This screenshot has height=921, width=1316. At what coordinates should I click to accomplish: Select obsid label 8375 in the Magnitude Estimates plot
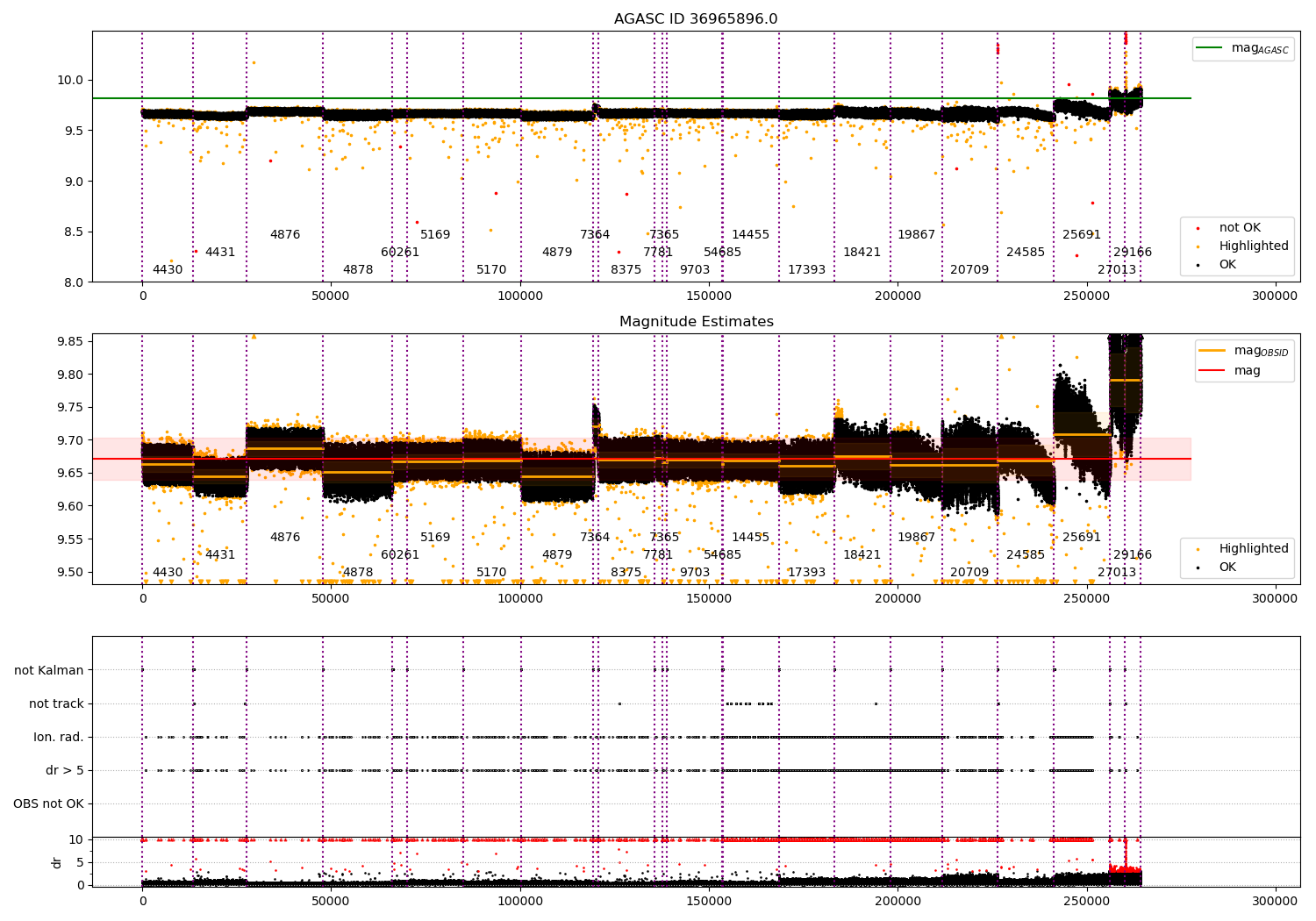pos(626,573)
